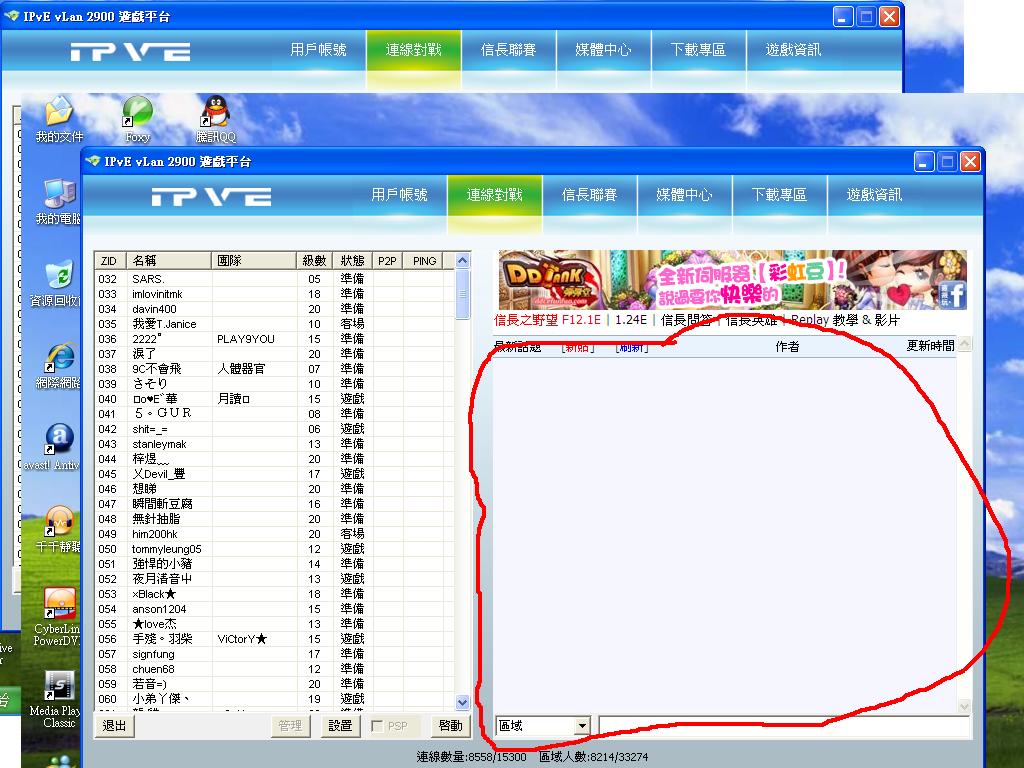Sort by the ZID column header
Viewport: 1024px width, 768px height.
pos(110,261)
